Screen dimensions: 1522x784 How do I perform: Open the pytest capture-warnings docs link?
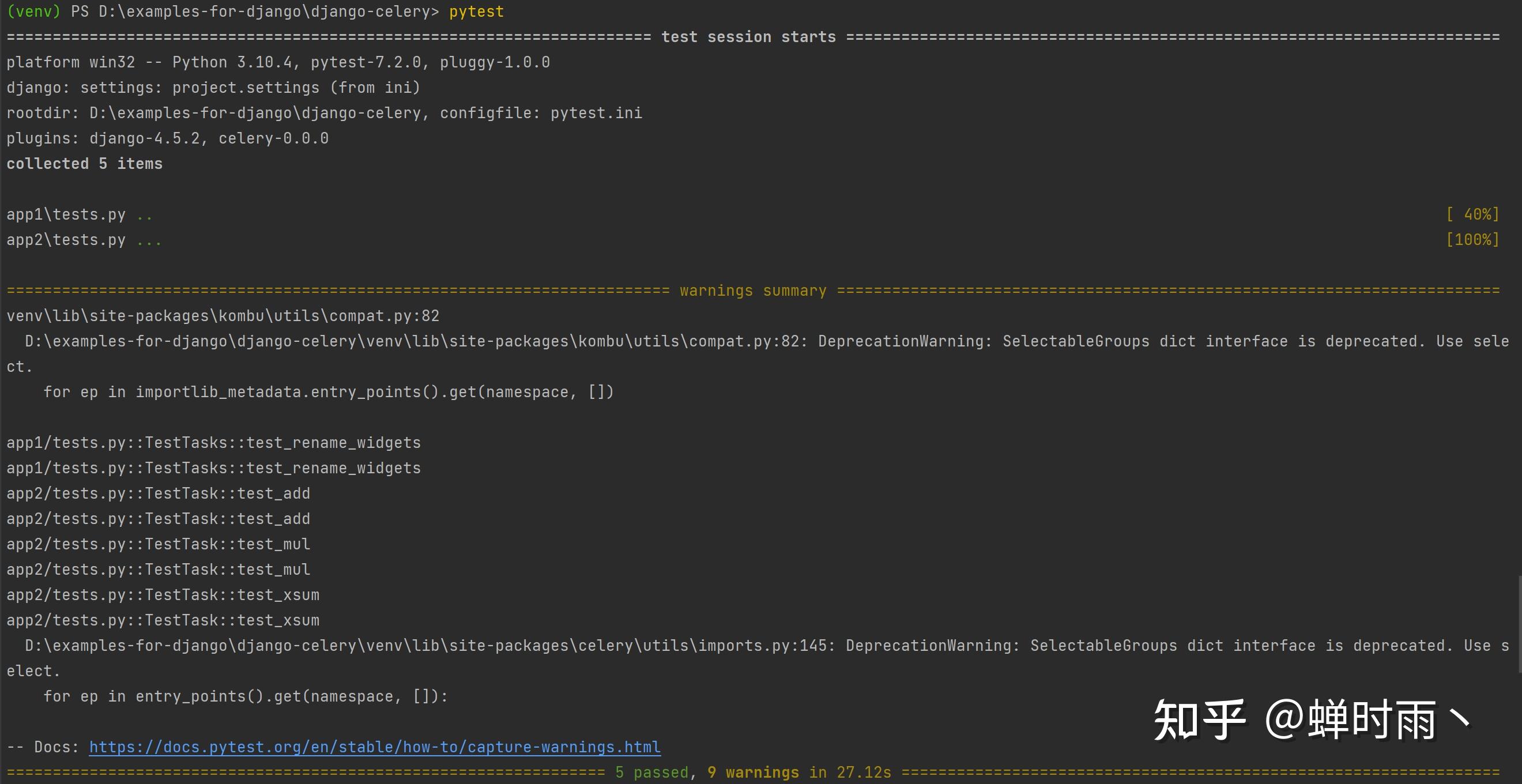pos(375,747)
